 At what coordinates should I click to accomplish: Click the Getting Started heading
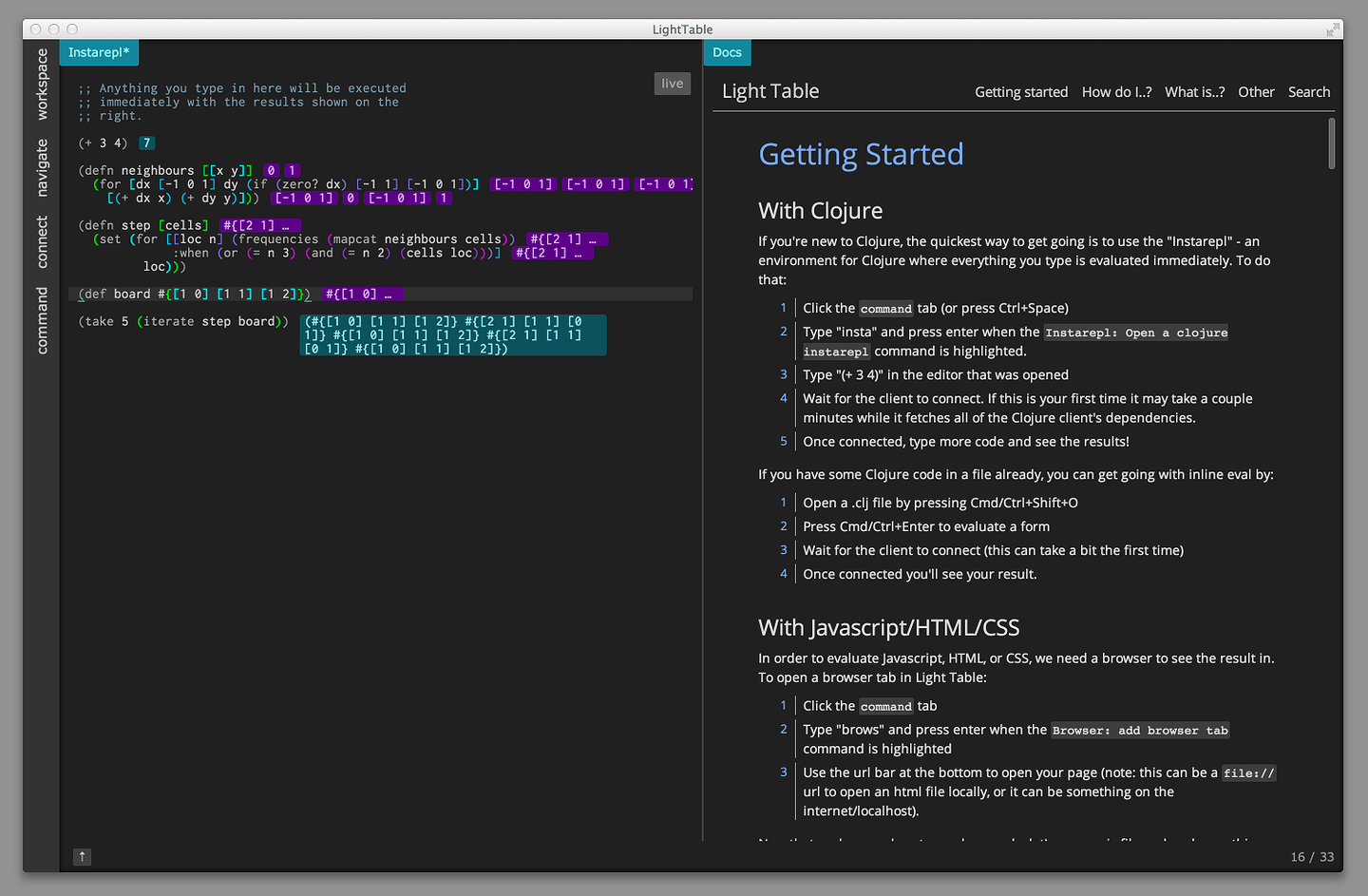pos(861,154)
